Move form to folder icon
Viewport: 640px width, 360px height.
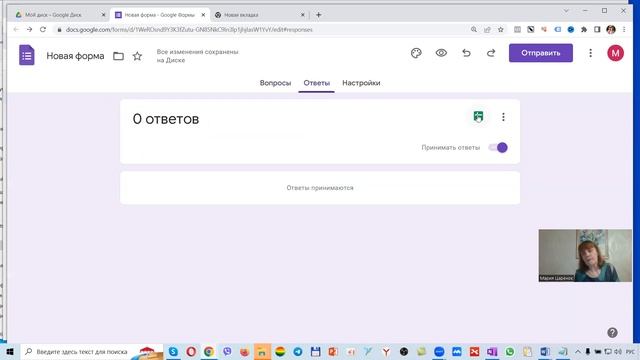tap(118, 56)
